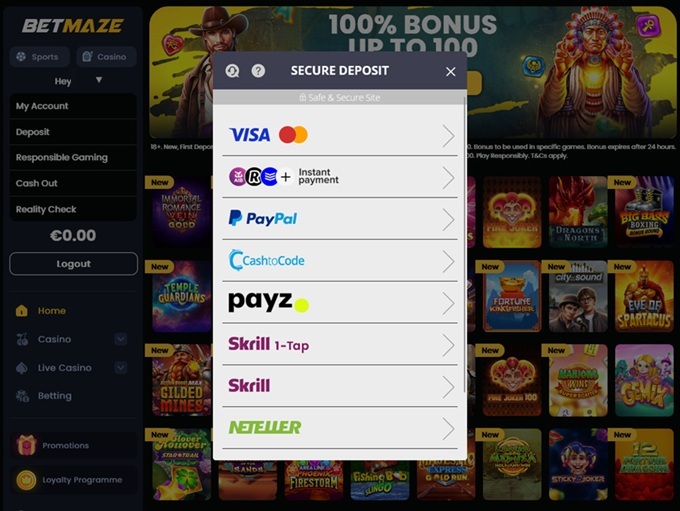680x511 pixels.
Task: Switch to the Sports tab
Action: [39, 57]
